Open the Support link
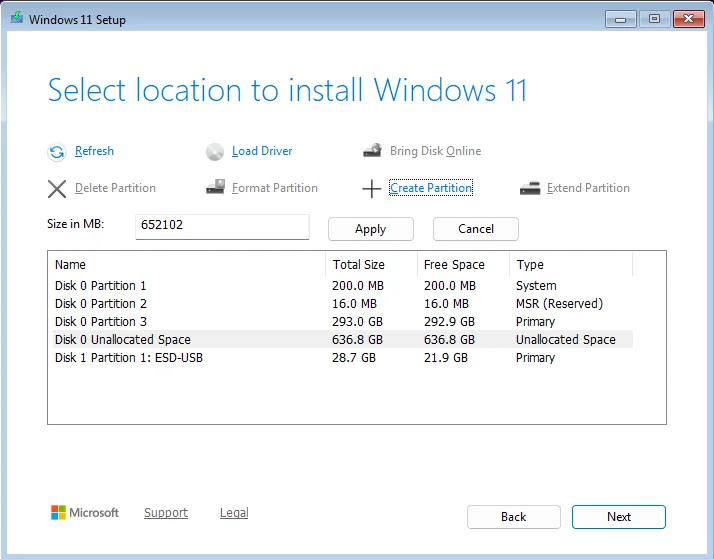This screenshot has height=559, width=714. pos(166,513)
